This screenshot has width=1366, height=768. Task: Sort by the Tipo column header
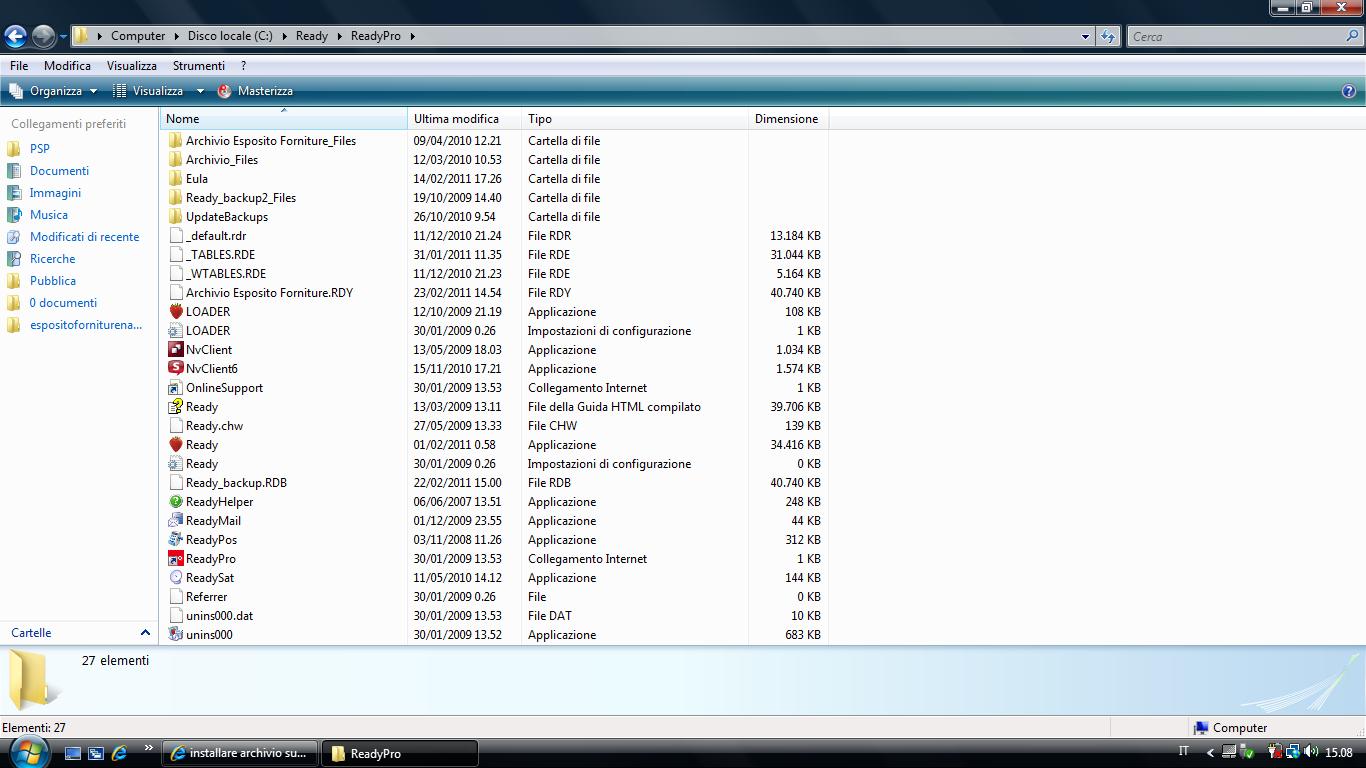coord(635,119)
